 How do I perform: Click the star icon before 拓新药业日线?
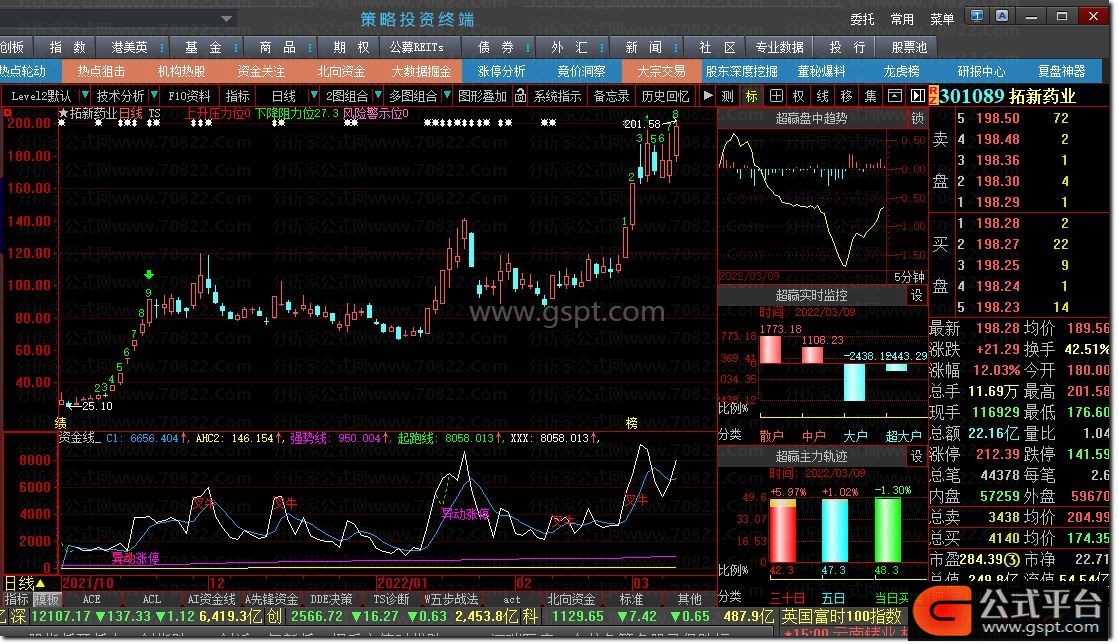(63, 113)
